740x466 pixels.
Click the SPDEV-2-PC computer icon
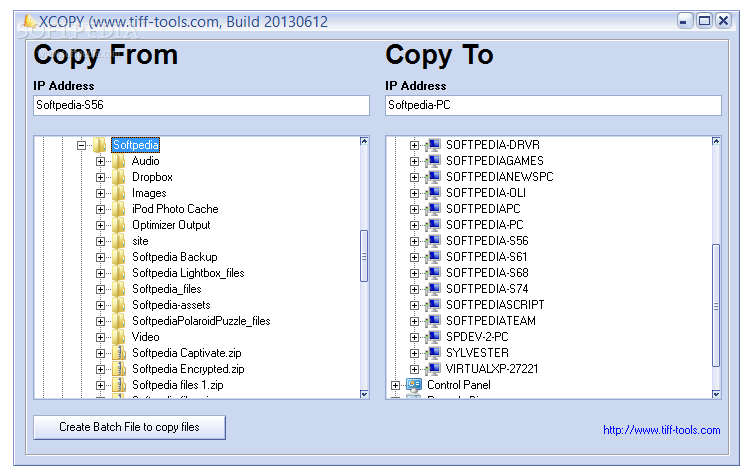pos(433,337)
